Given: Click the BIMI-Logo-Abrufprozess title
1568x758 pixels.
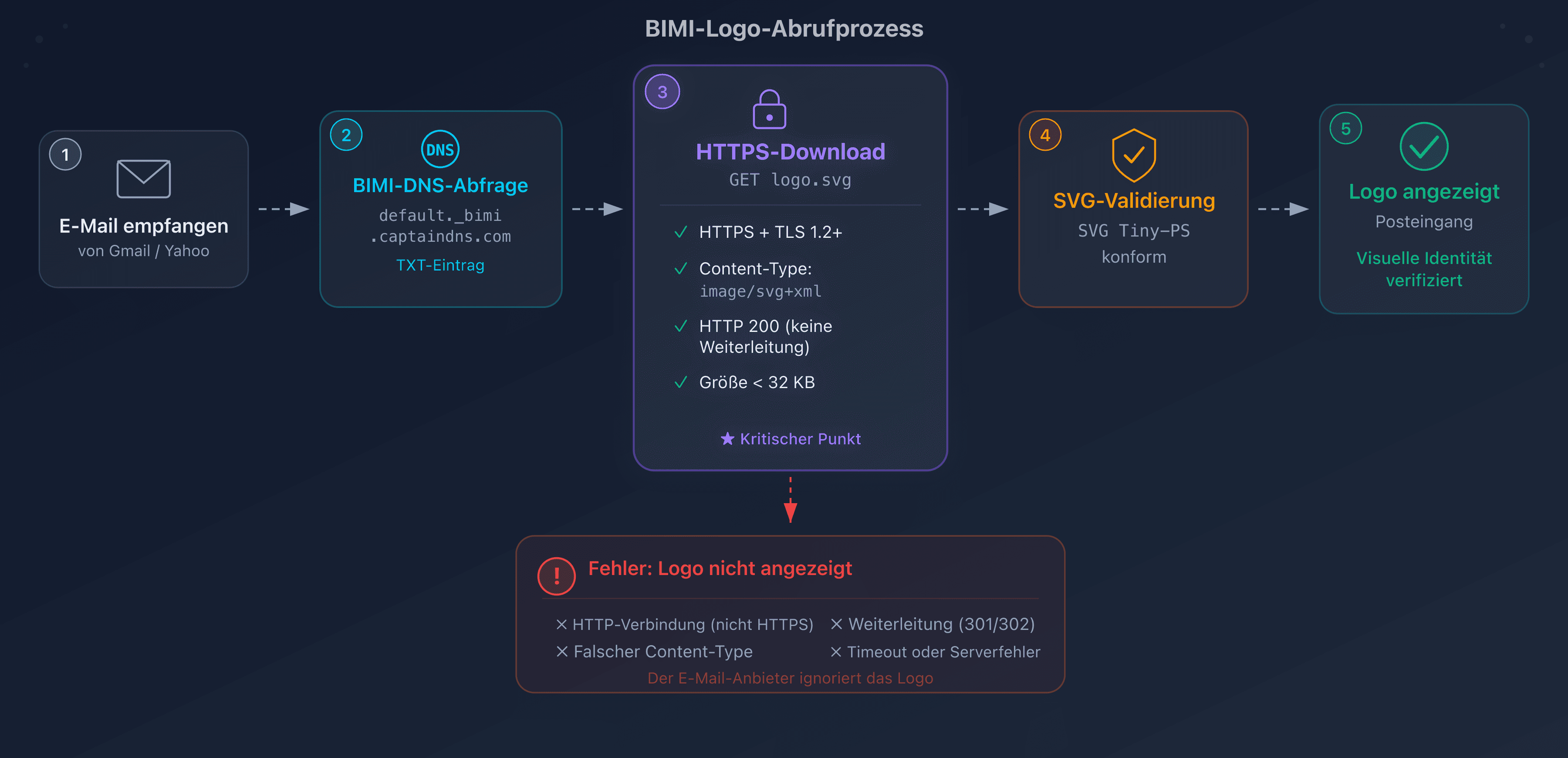Looking at the screenshot, I should tap(784, 29).
